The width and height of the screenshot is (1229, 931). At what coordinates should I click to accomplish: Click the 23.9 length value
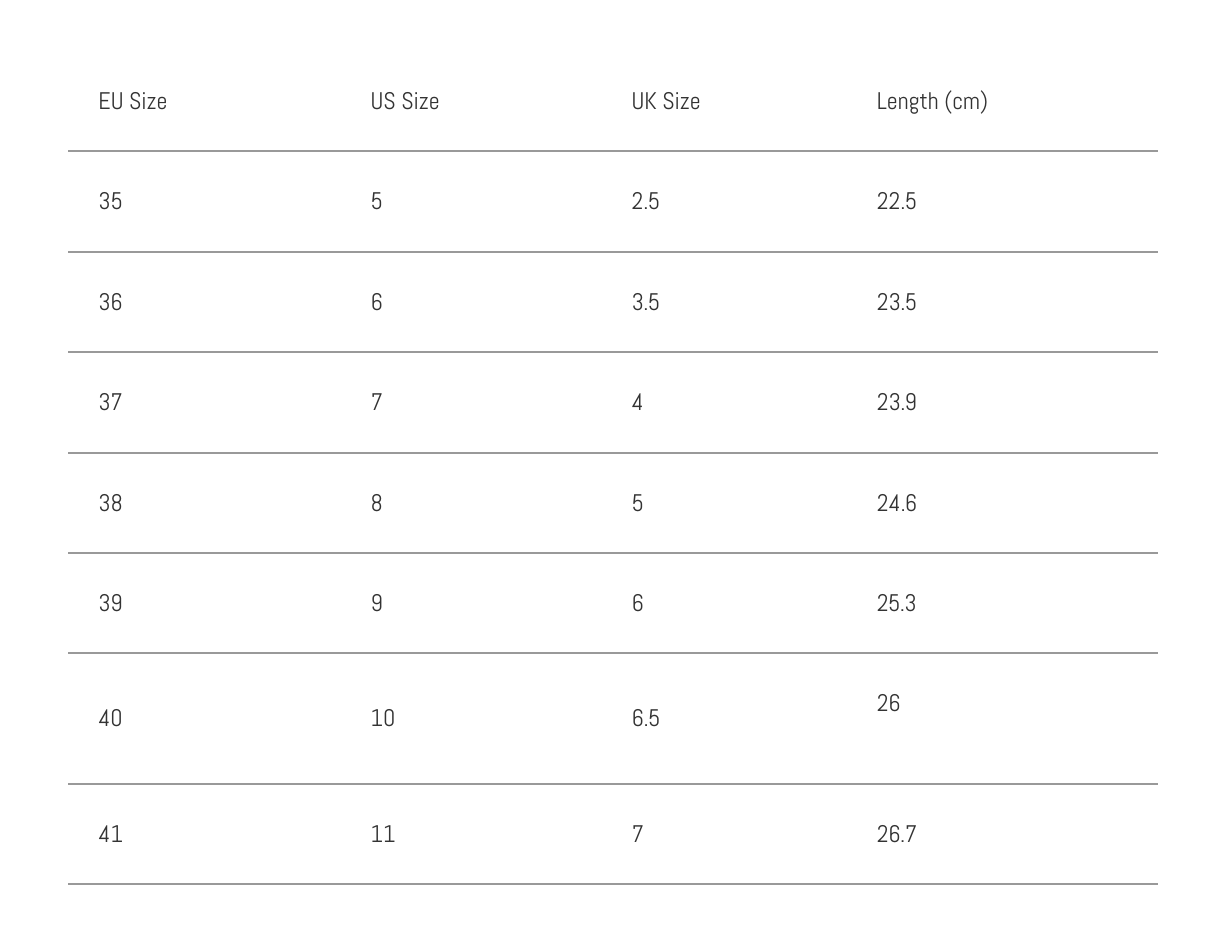[896, 402]
